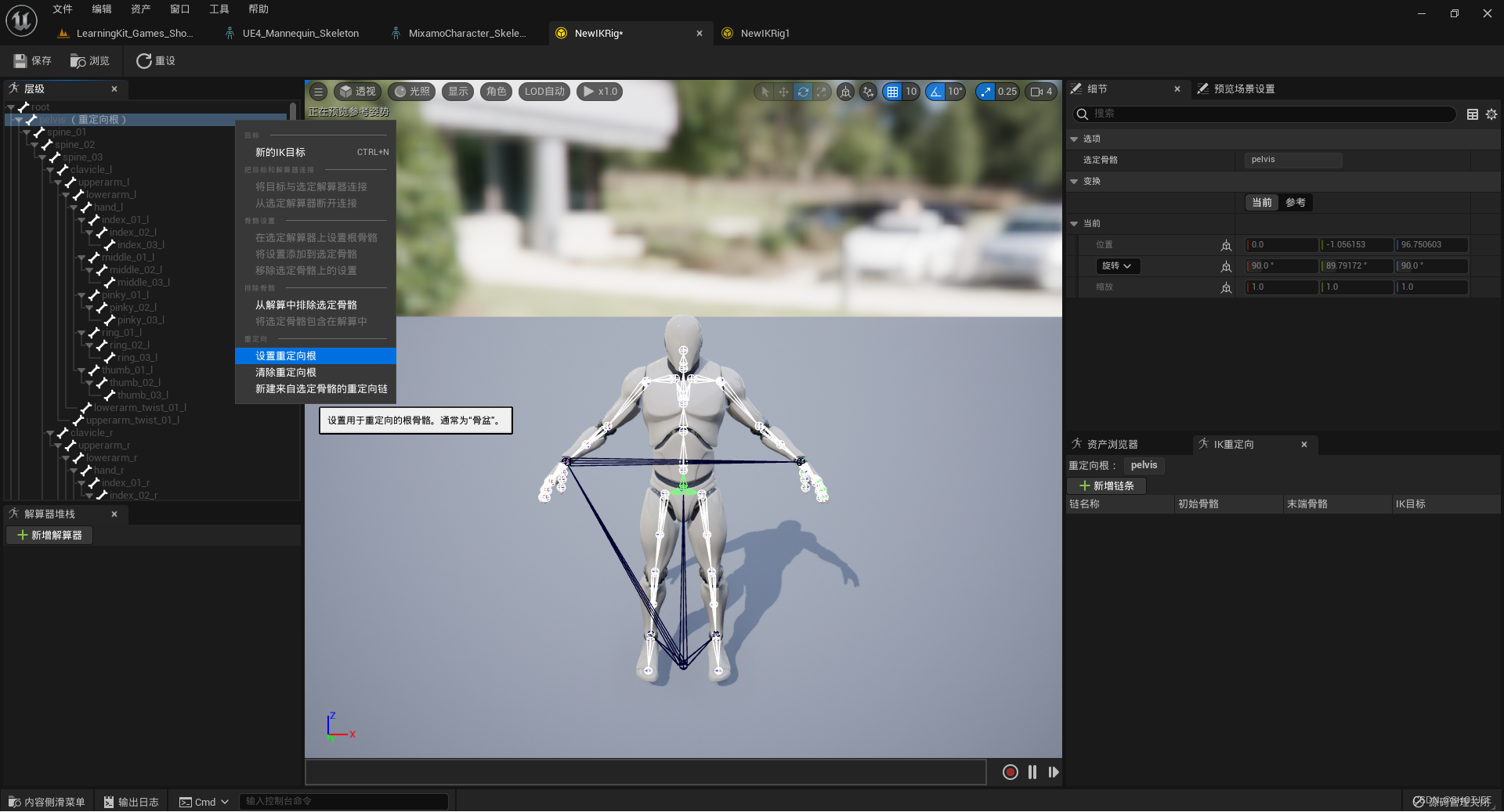The image size is (1504, 812).
Task: Click the Details panel search field
Action: coord(1264,114)
